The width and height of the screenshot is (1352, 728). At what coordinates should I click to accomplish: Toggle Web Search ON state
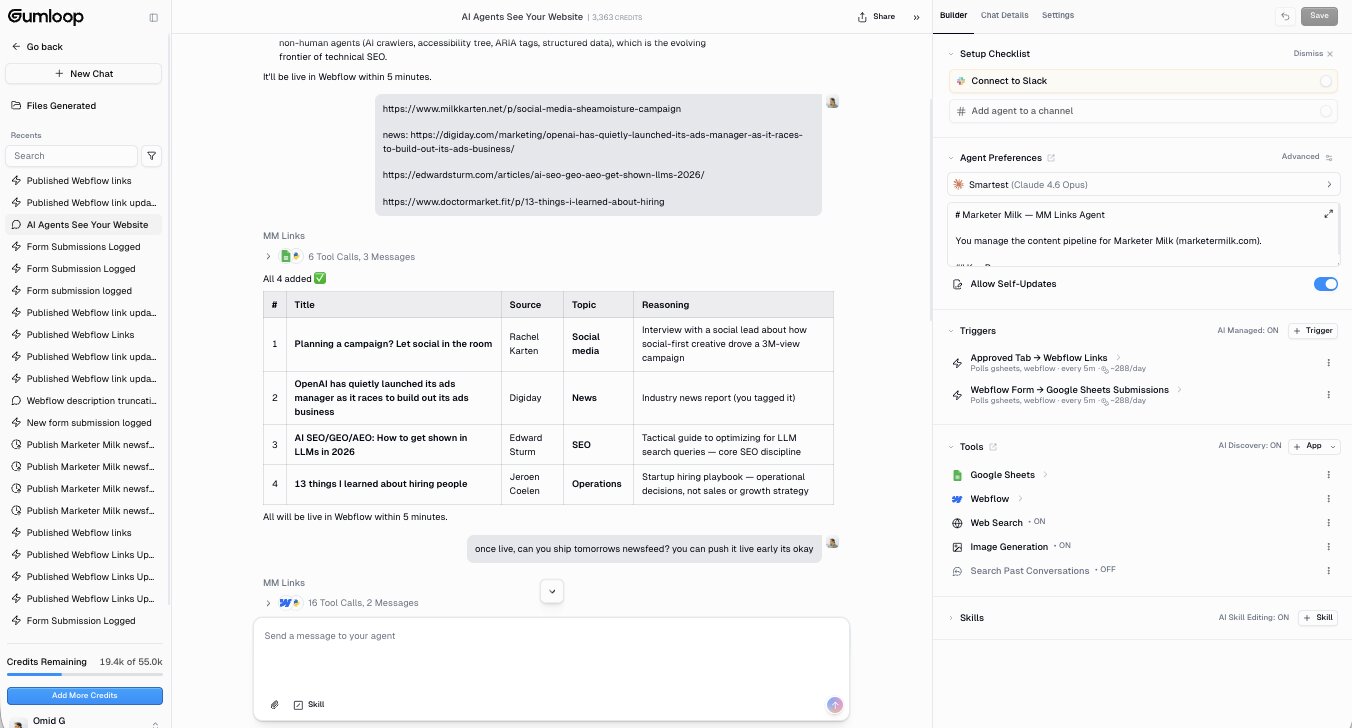(x=1037, y=522)
